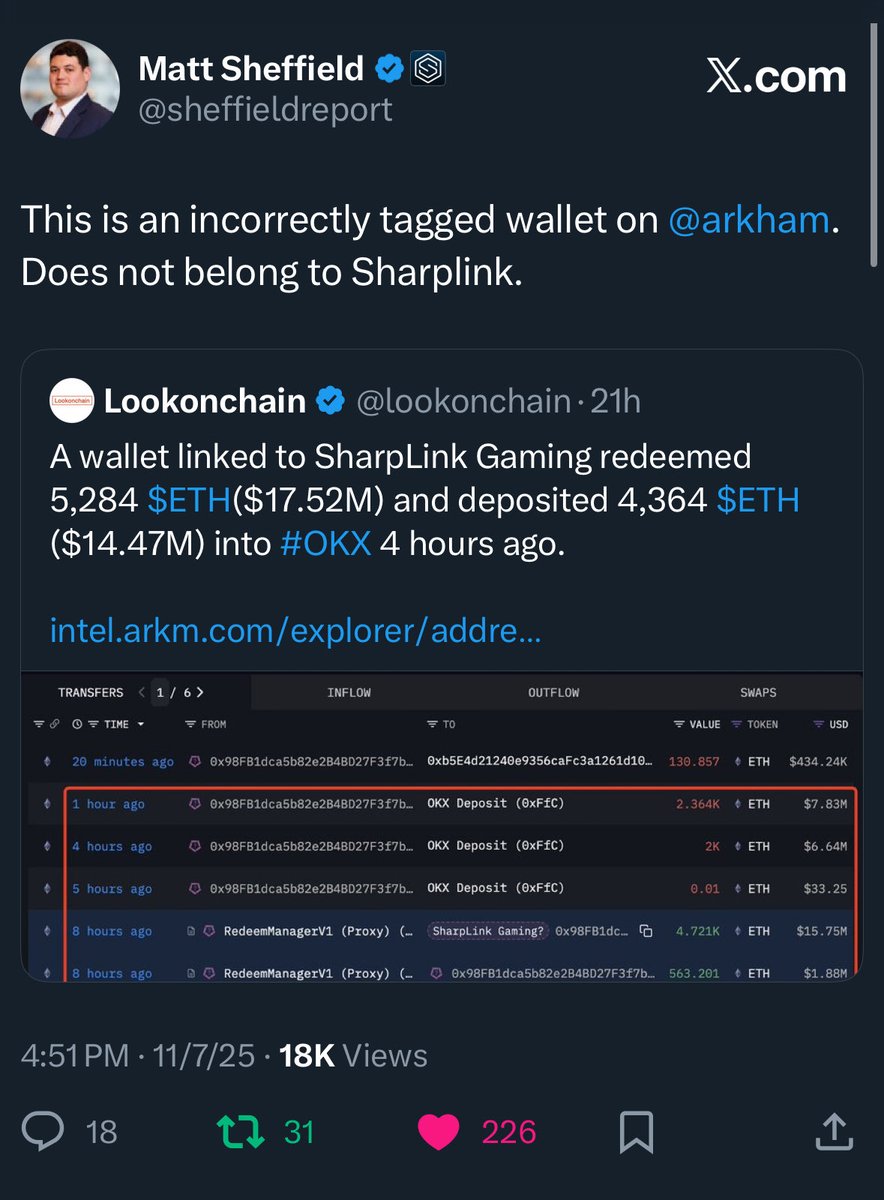
Task: Expand the TIME sort dropdown arrow
Action: click(x=141, y=724)
